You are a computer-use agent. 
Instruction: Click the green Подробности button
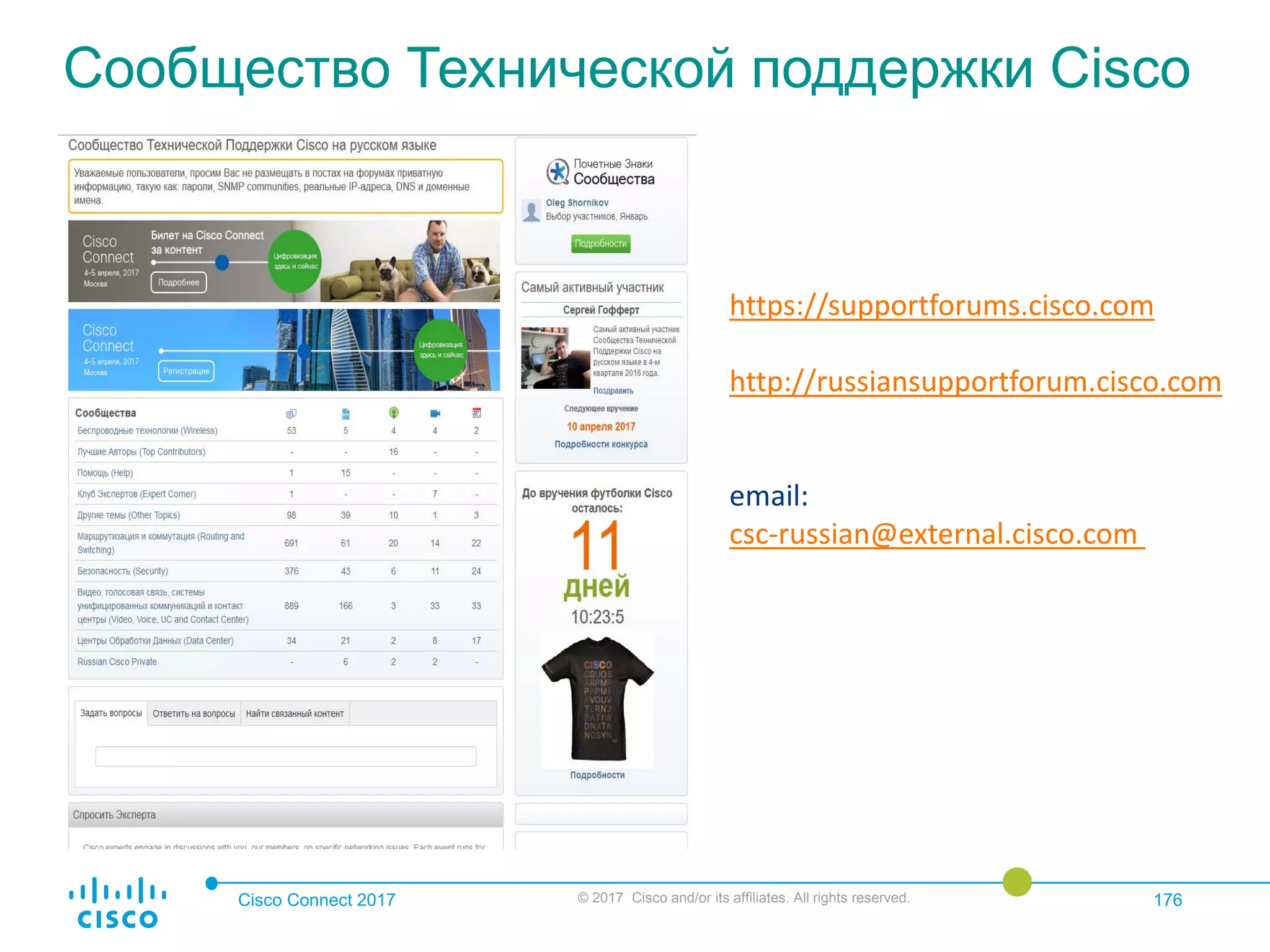(600, 244)
